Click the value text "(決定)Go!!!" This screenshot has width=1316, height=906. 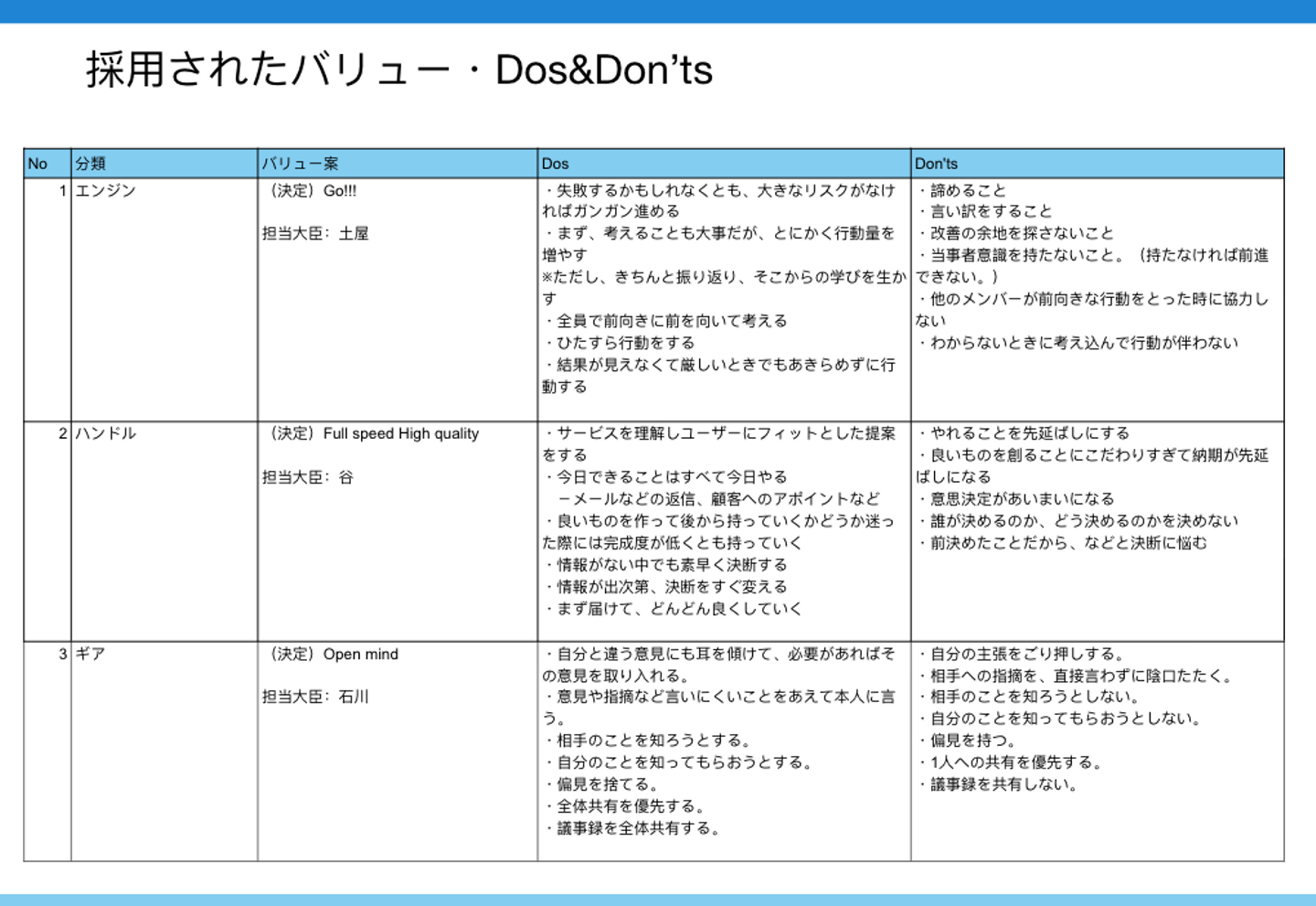coord(311,190)
